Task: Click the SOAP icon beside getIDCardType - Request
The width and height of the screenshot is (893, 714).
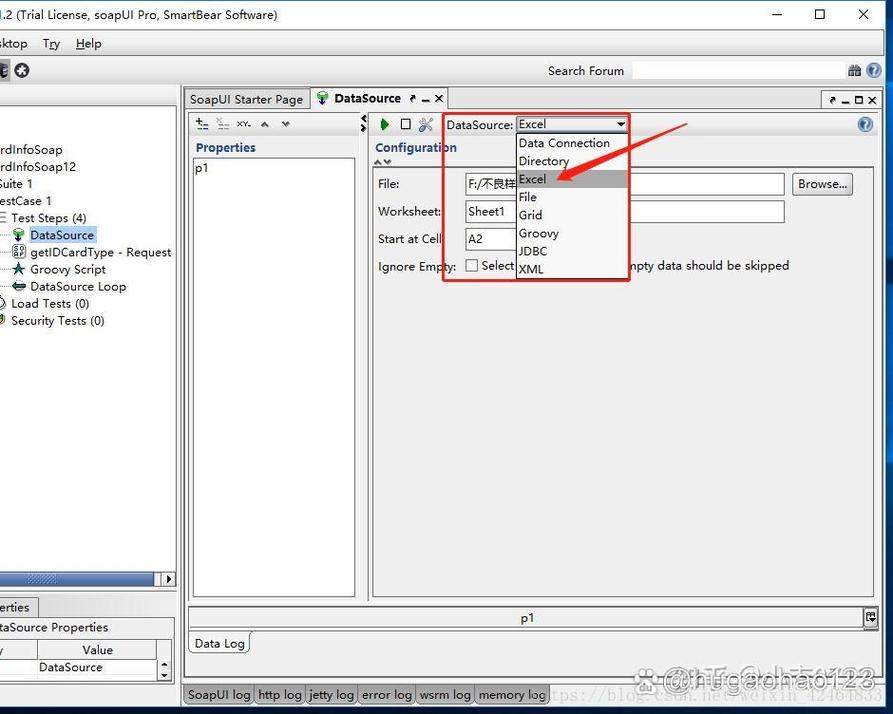Action: click(19, 252)
